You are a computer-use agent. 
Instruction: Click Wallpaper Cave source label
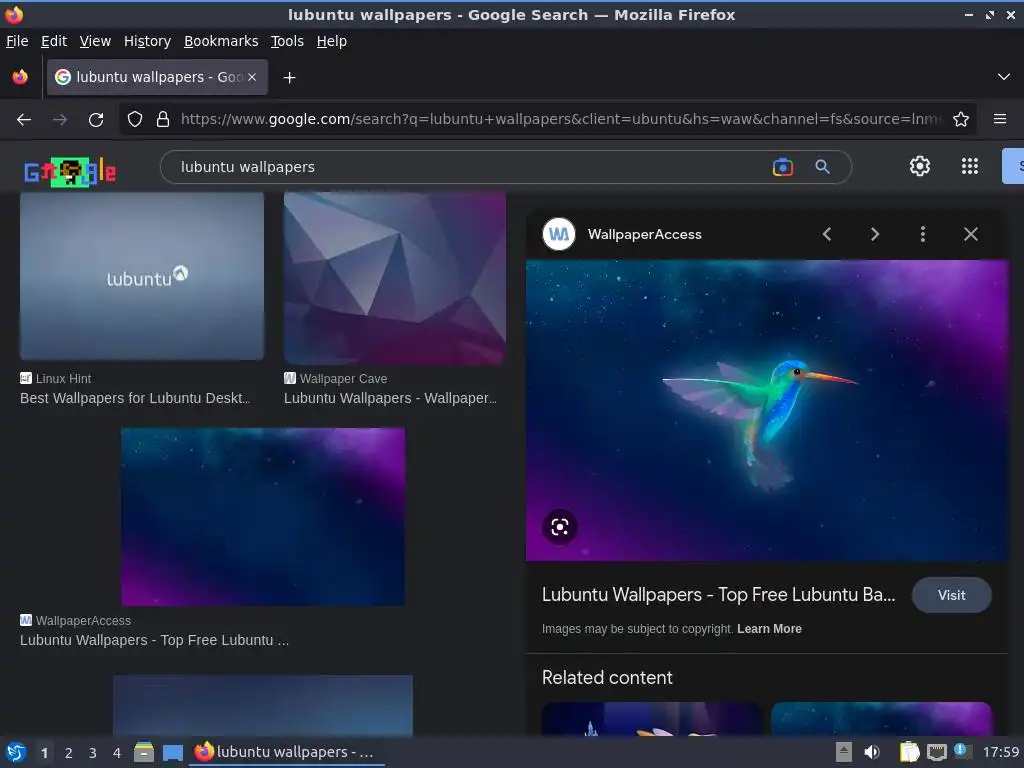tap(344, 379)
